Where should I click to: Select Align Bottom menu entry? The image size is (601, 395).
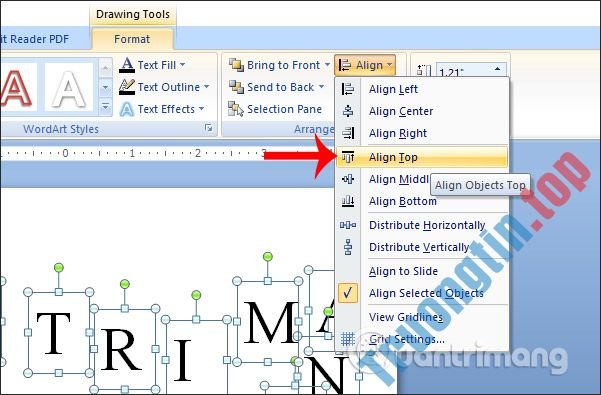(422, 201)
